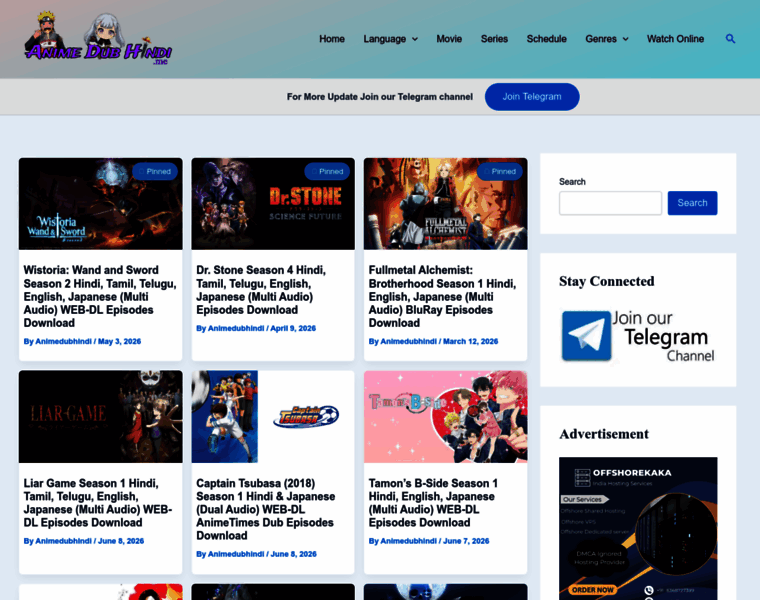Screen dimensions: 760x600
Task: Click the OffshoreKaka advertisement banner
Action: tap(638, 528)
